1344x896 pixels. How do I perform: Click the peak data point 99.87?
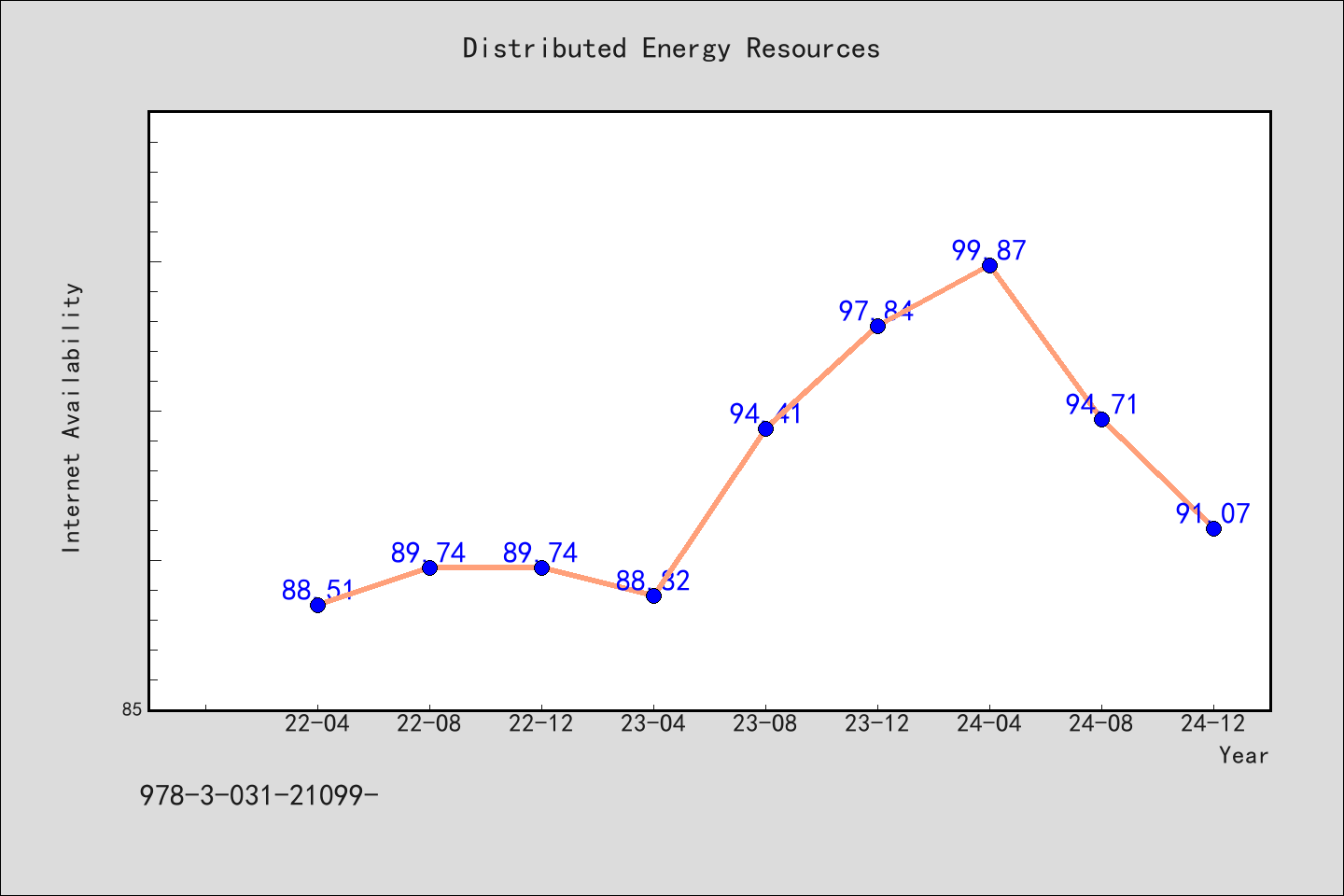click(x=989, y=265)
